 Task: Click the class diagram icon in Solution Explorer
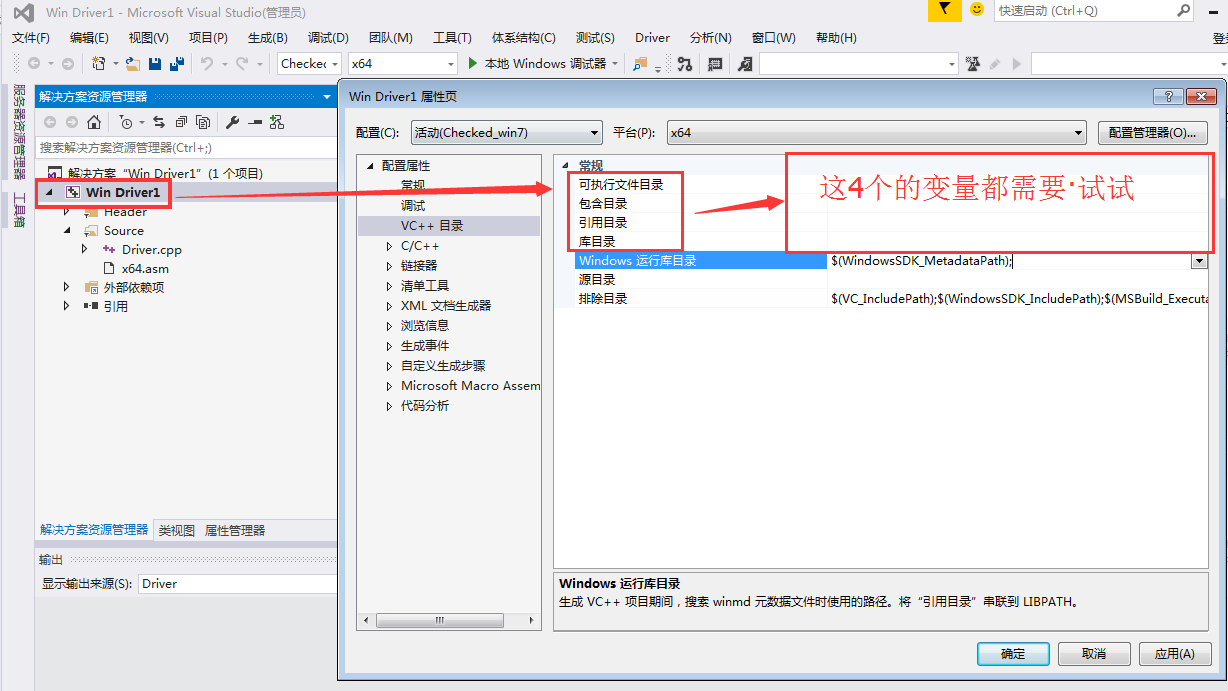pyautogui.click(x=277, y=122)
